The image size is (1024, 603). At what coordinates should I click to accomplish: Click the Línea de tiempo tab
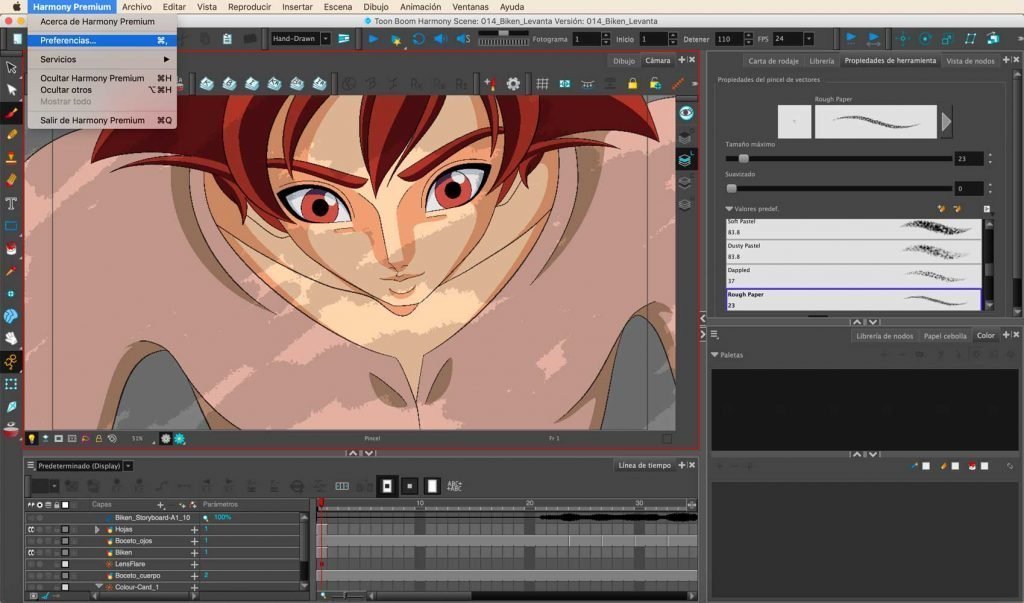click(644, 465)
